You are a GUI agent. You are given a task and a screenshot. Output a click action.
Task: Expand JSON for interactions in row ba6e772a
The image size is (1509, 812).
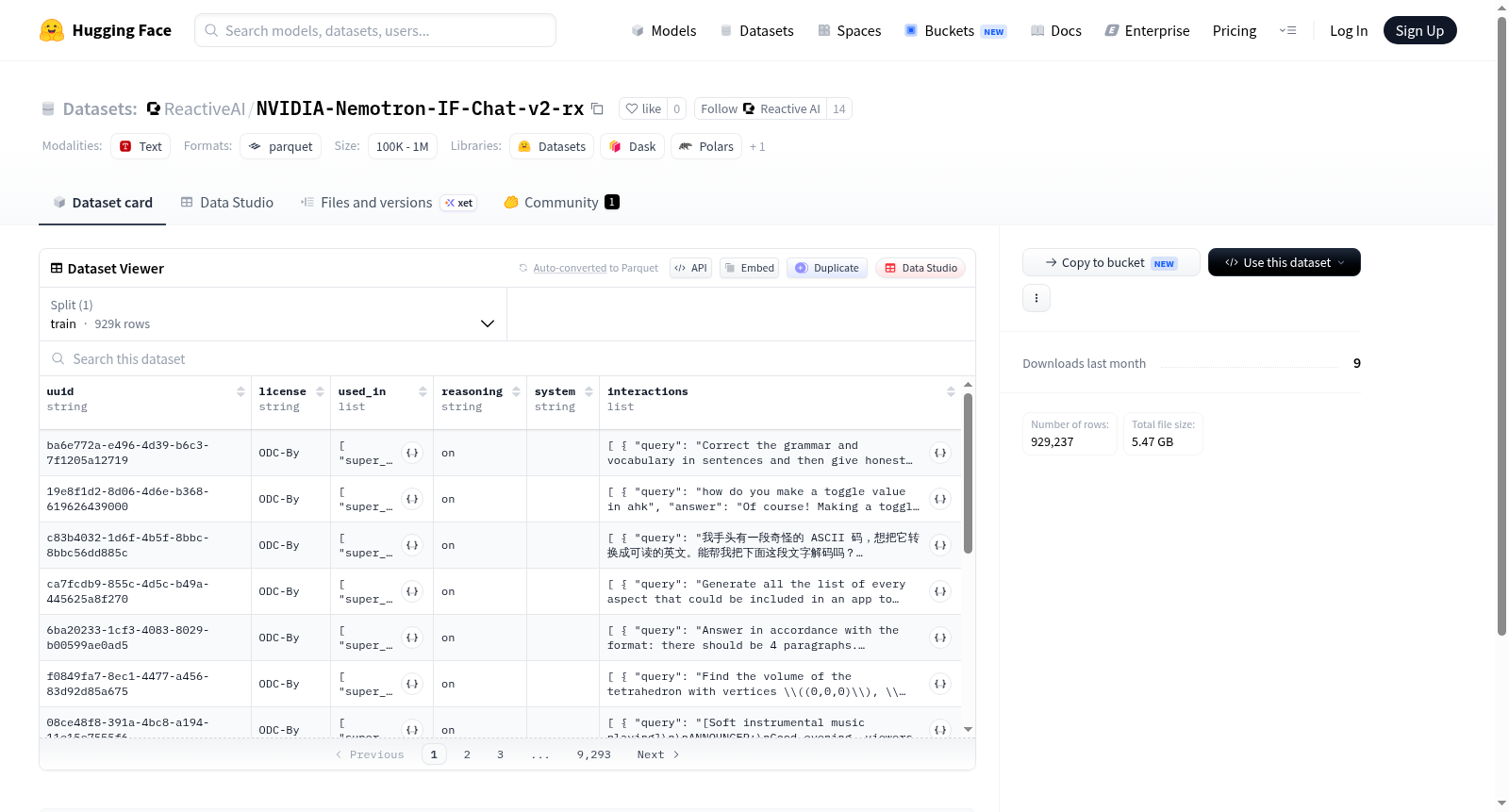coord(940,453)
